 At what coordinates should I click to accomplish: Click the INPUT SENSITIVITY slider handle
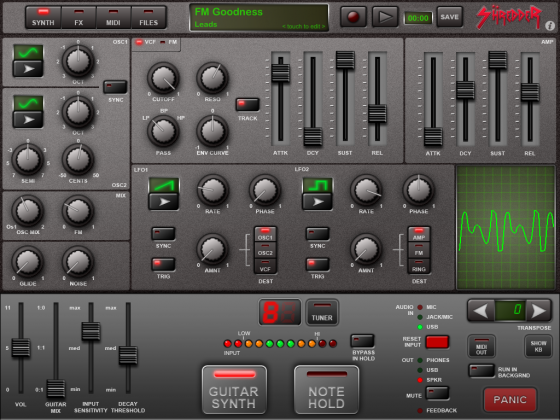[91, 331]
